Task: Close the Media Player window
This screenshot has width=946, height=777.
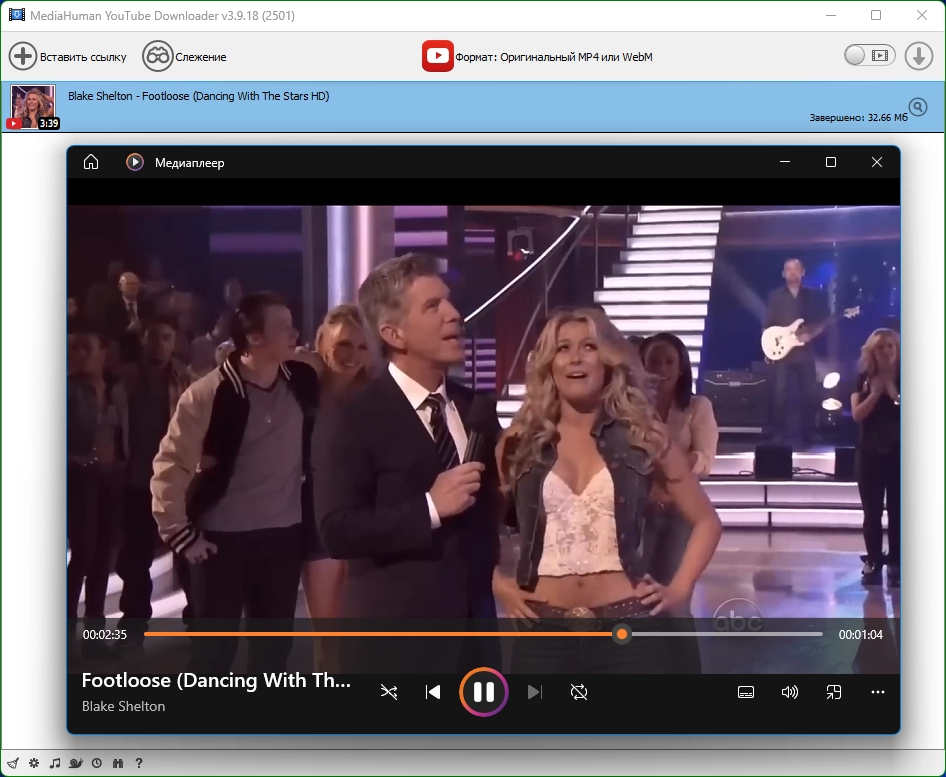Action: click(x=877, y=162)
